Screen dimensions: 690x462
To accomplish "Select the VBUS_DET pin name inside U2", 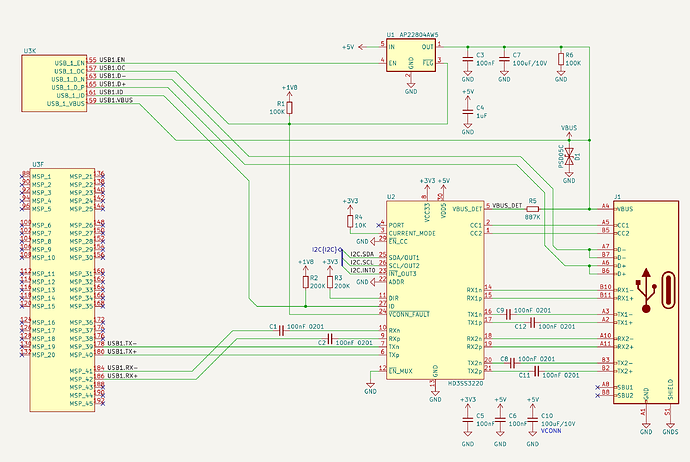I will click(x=467, y=209).
